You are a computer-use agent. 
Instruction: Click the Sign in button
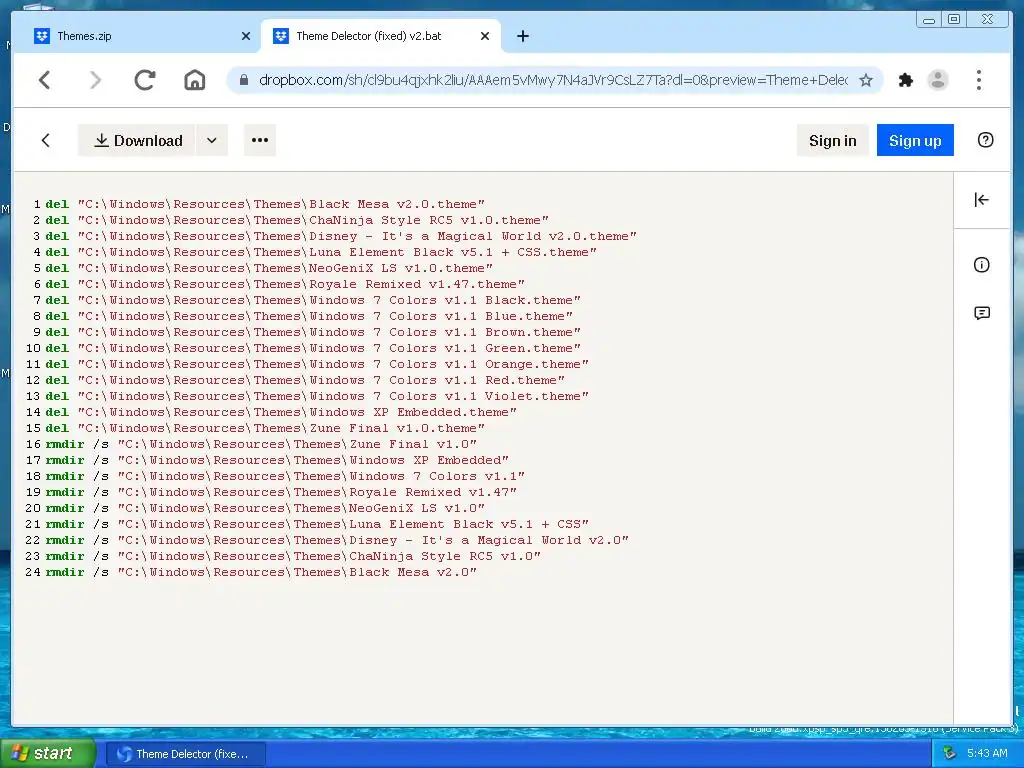click(833, 140)
